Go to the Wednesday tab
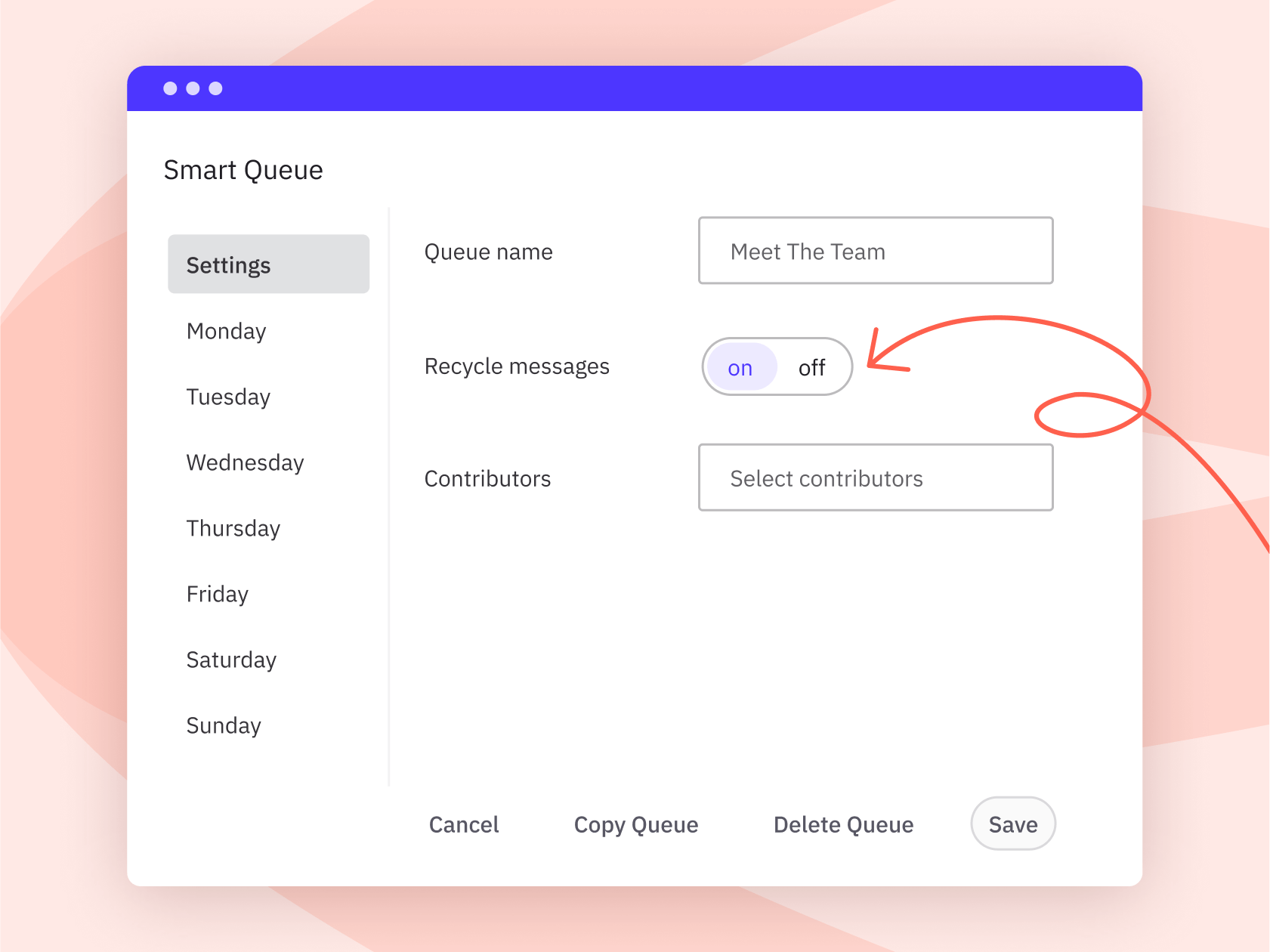Image resolution: width=1270 pixels, height=952 pixels. (x=245, y=462)
